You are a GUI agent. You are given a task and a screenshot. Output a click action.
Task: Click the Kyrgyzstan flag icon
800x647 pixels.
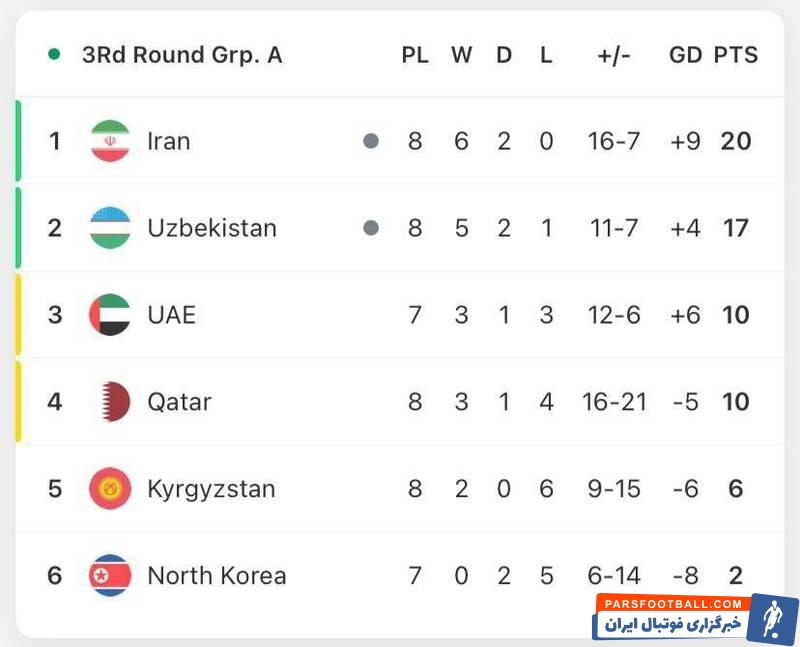tap(110, 489)
